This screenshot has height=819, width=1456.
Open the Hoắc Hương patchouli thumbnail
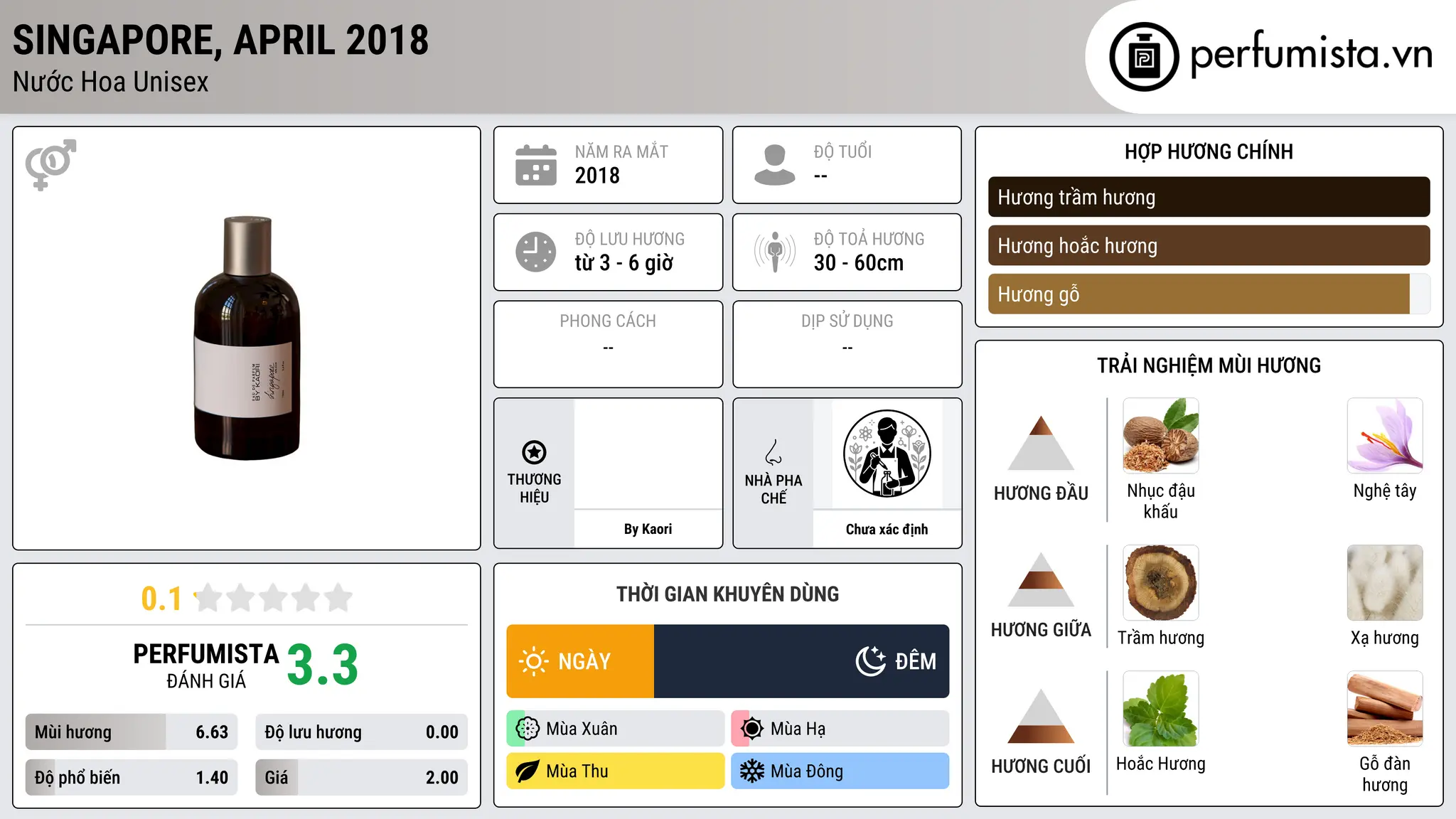tap(1161, 709)
